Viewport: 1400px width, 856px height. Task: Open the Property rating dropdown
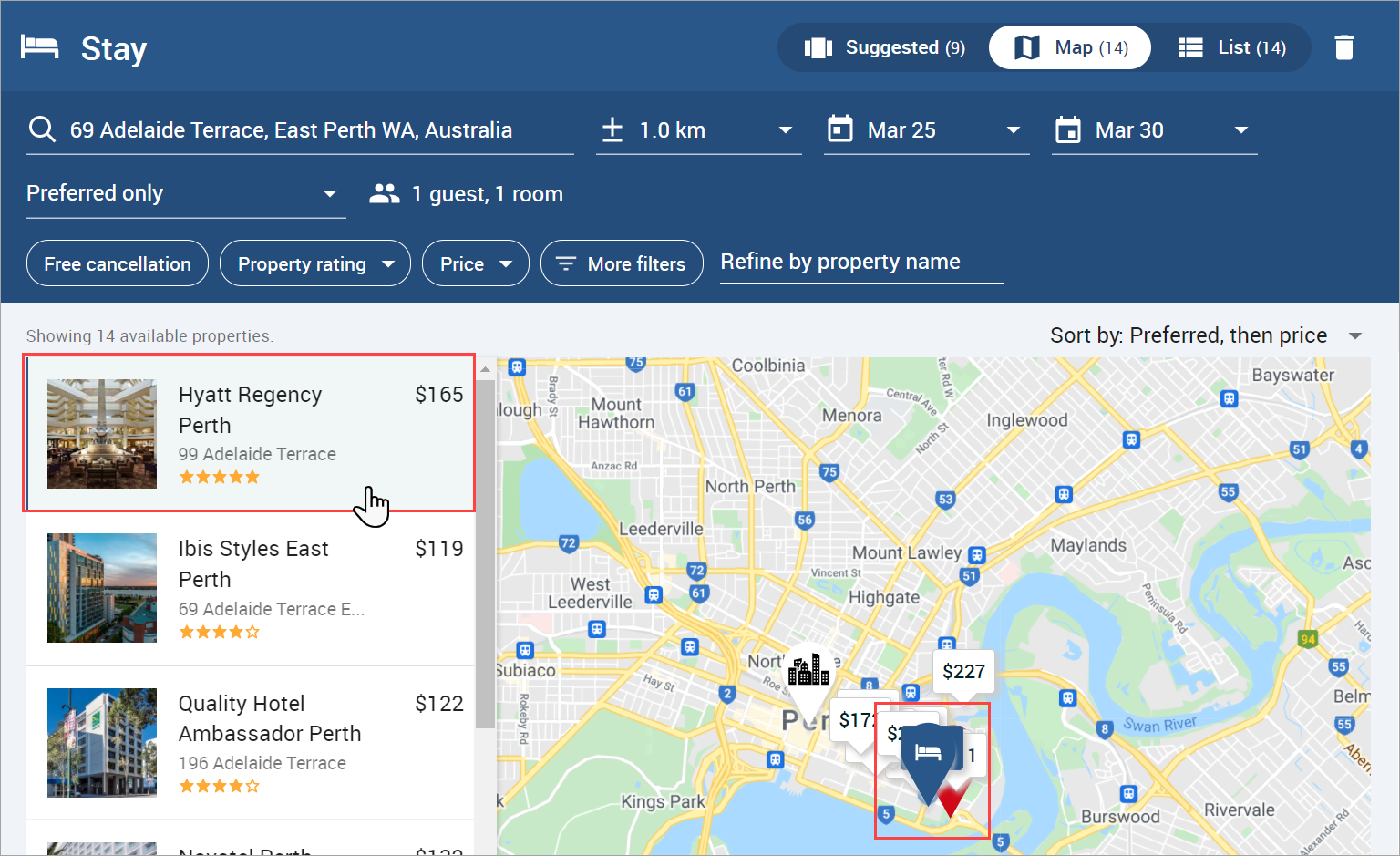(315, 263)
